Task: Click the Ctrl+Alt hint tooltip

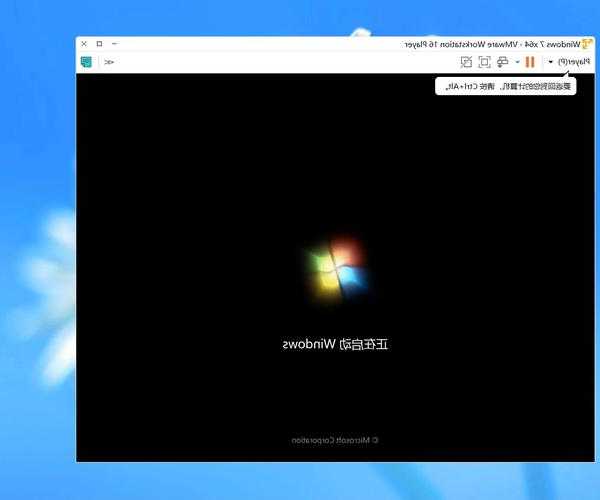Action: point(505,86)
